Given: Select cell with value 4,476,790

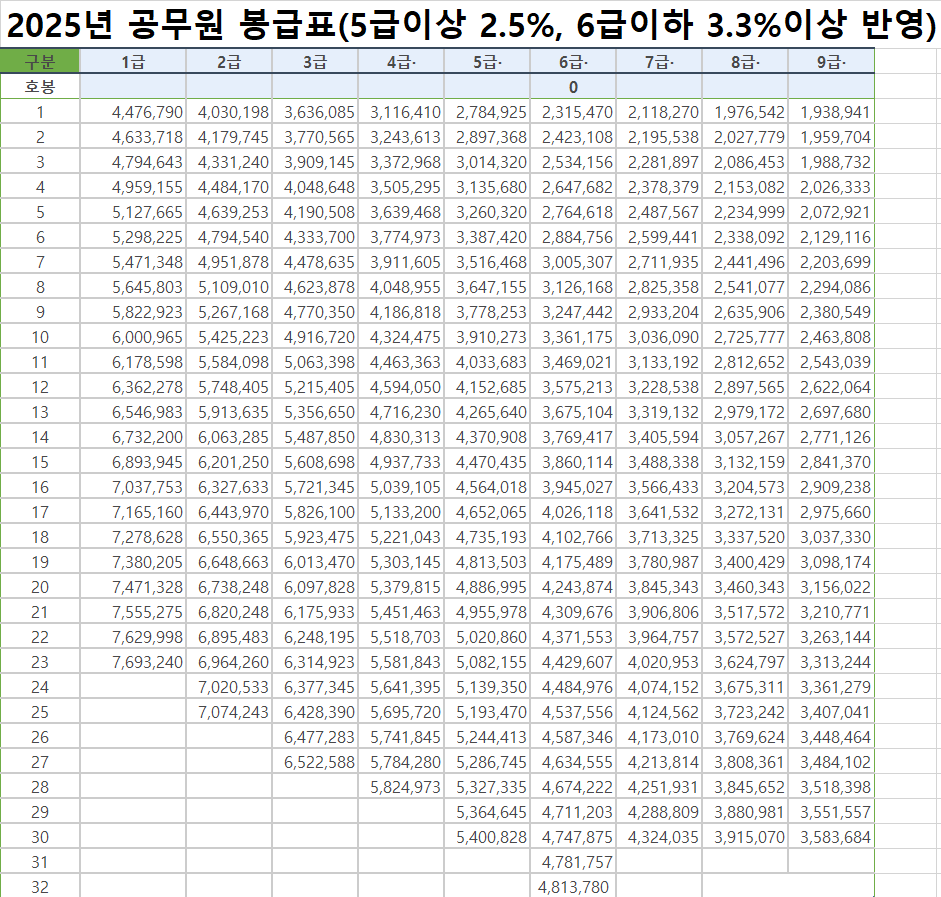Looking at the screenshot, I should click(133, 112).
